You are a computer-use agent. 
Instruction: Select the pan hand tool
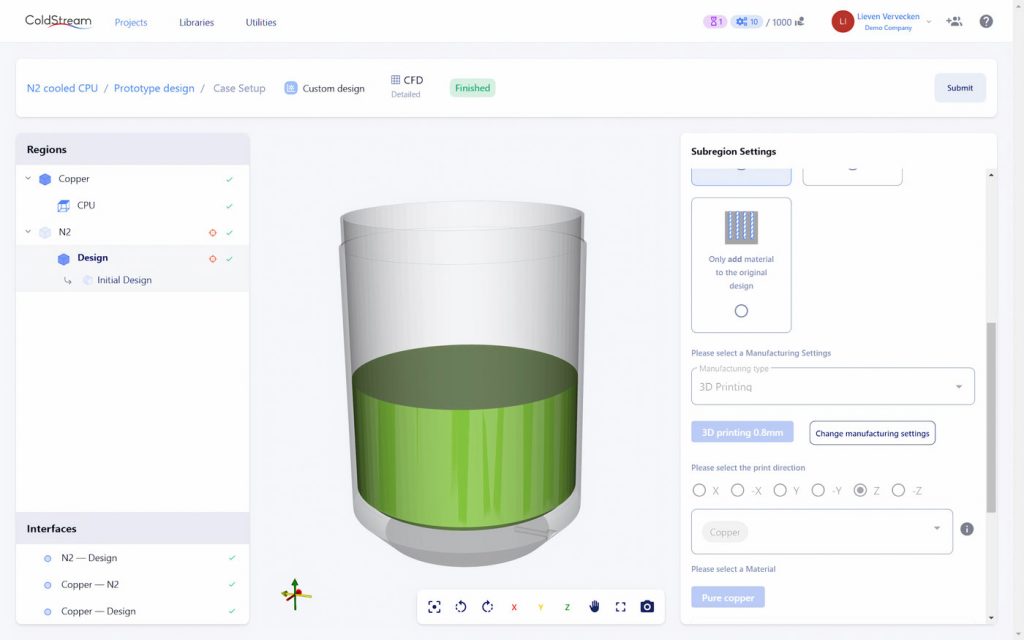pyautogui.click(x=594, y=607)
